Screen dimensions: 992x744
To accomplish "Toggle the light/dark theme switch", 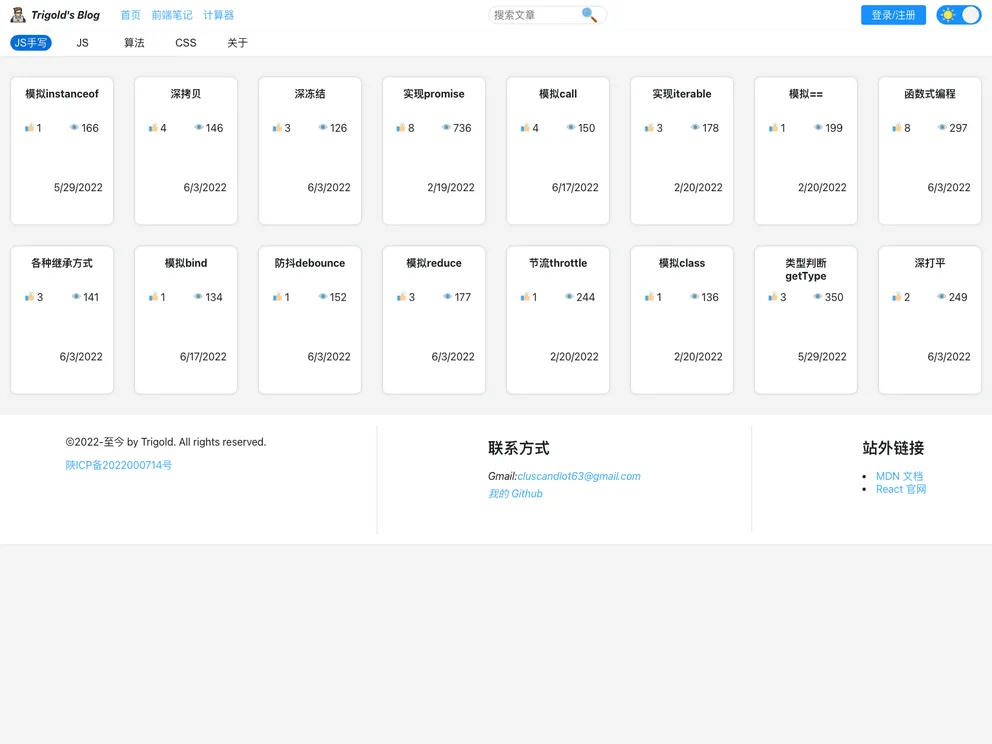I will click(957, 15).
